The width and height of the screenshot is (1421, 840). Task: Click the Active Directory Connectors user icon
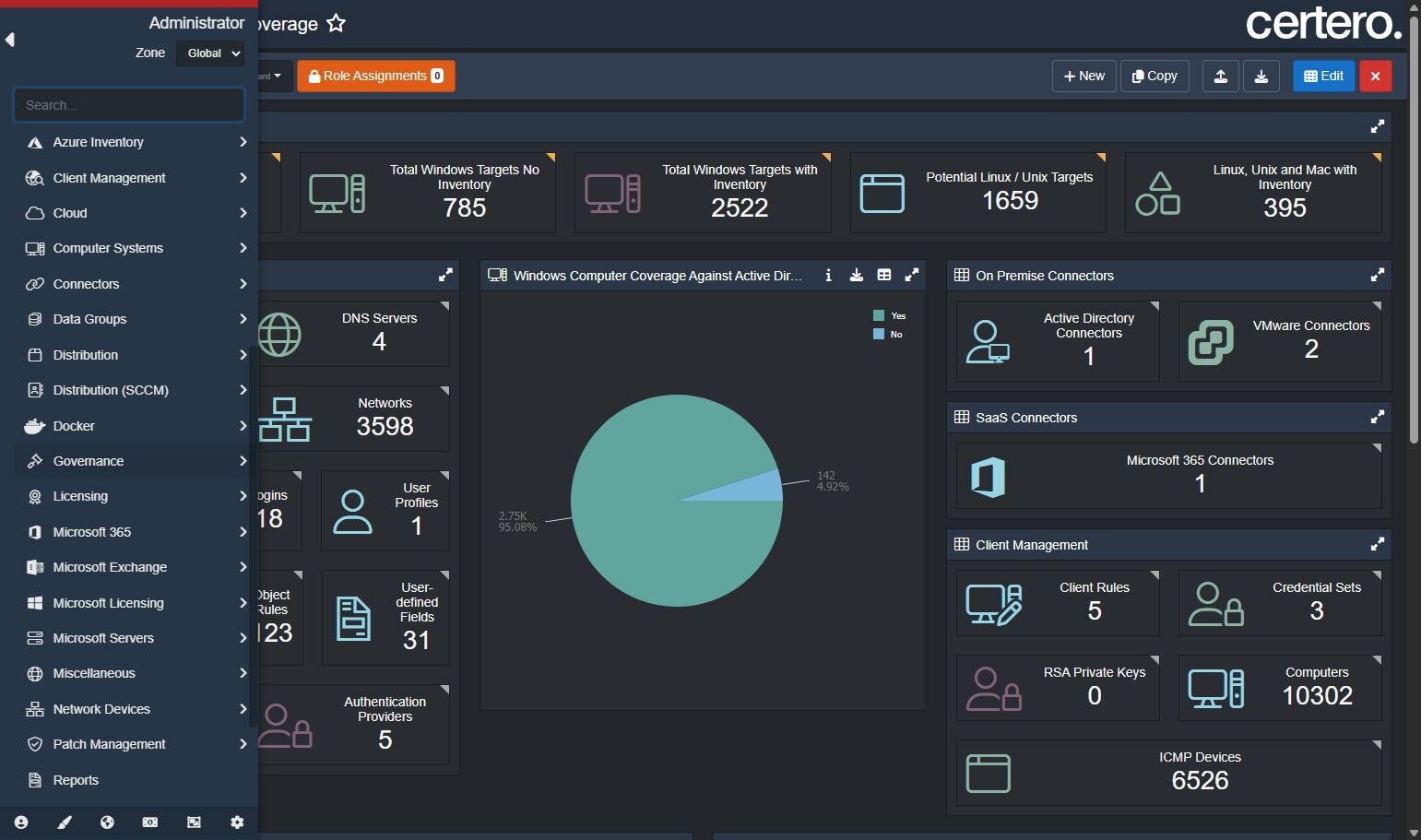point(988,342)
